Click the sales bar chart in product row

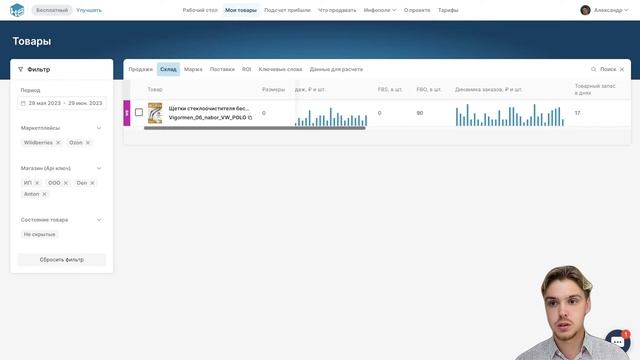(x=331, y=117)
